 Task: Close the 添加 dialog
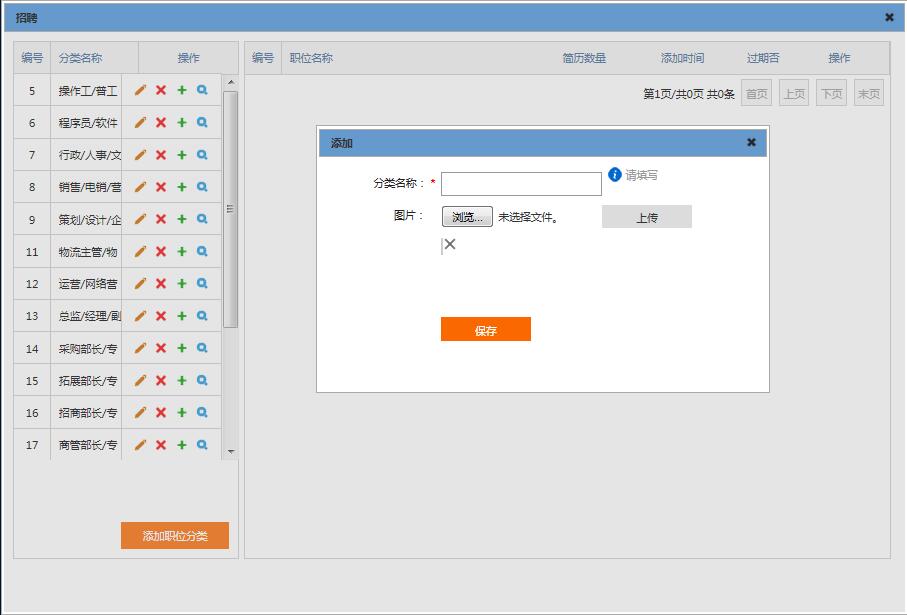point(751,142)
